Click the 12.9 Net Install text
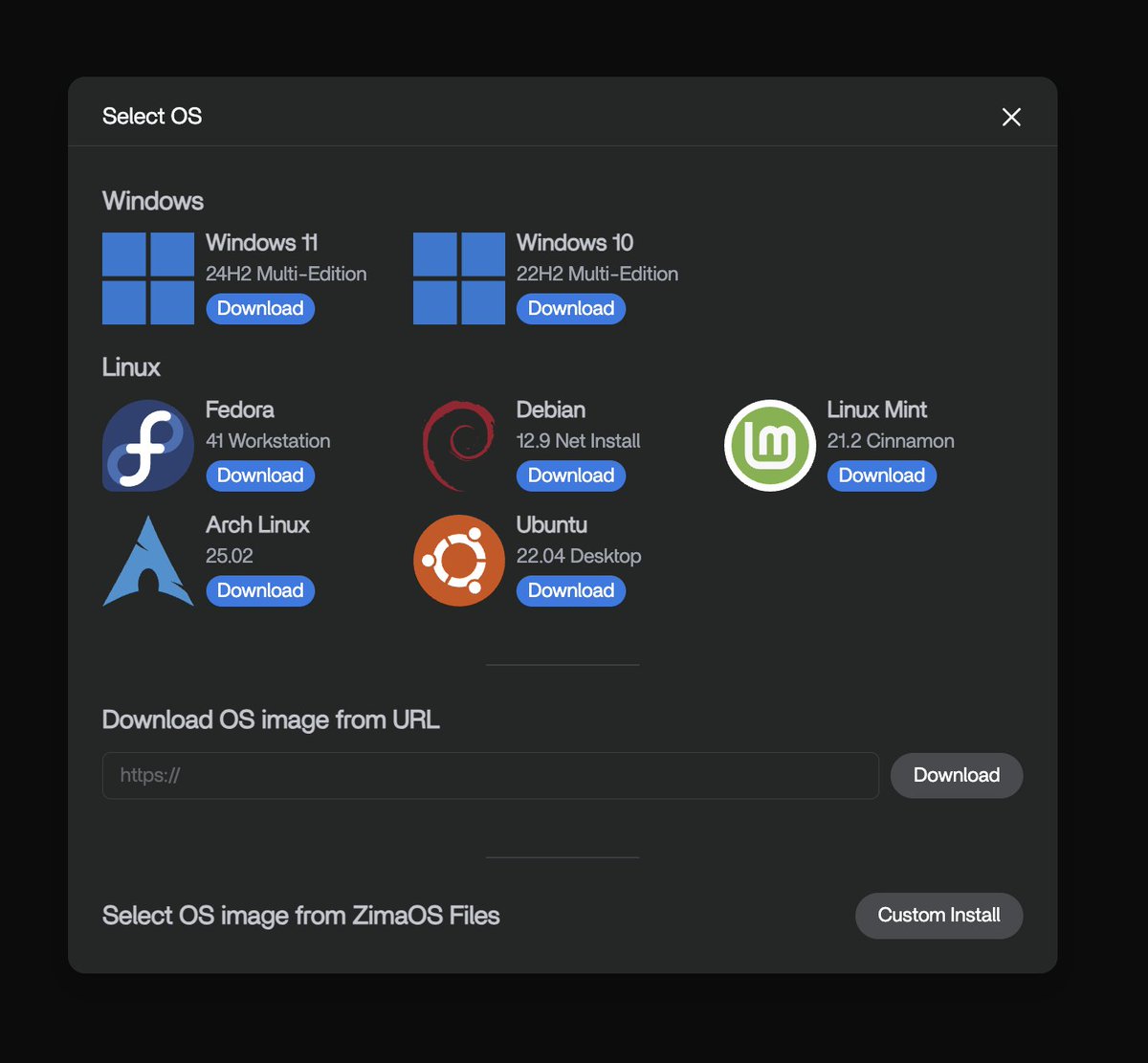Screen dimensions: 1148x1063 click(x=579, y=441)
